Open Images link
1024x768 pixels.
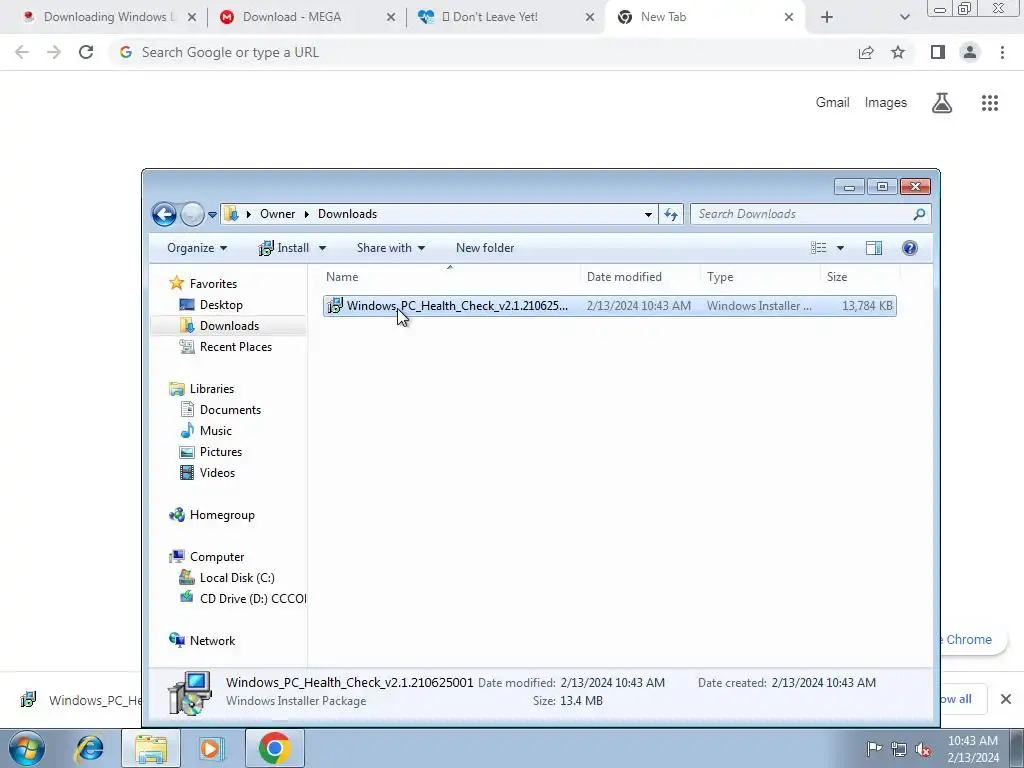pyautogui.click(x=886, y=103)
